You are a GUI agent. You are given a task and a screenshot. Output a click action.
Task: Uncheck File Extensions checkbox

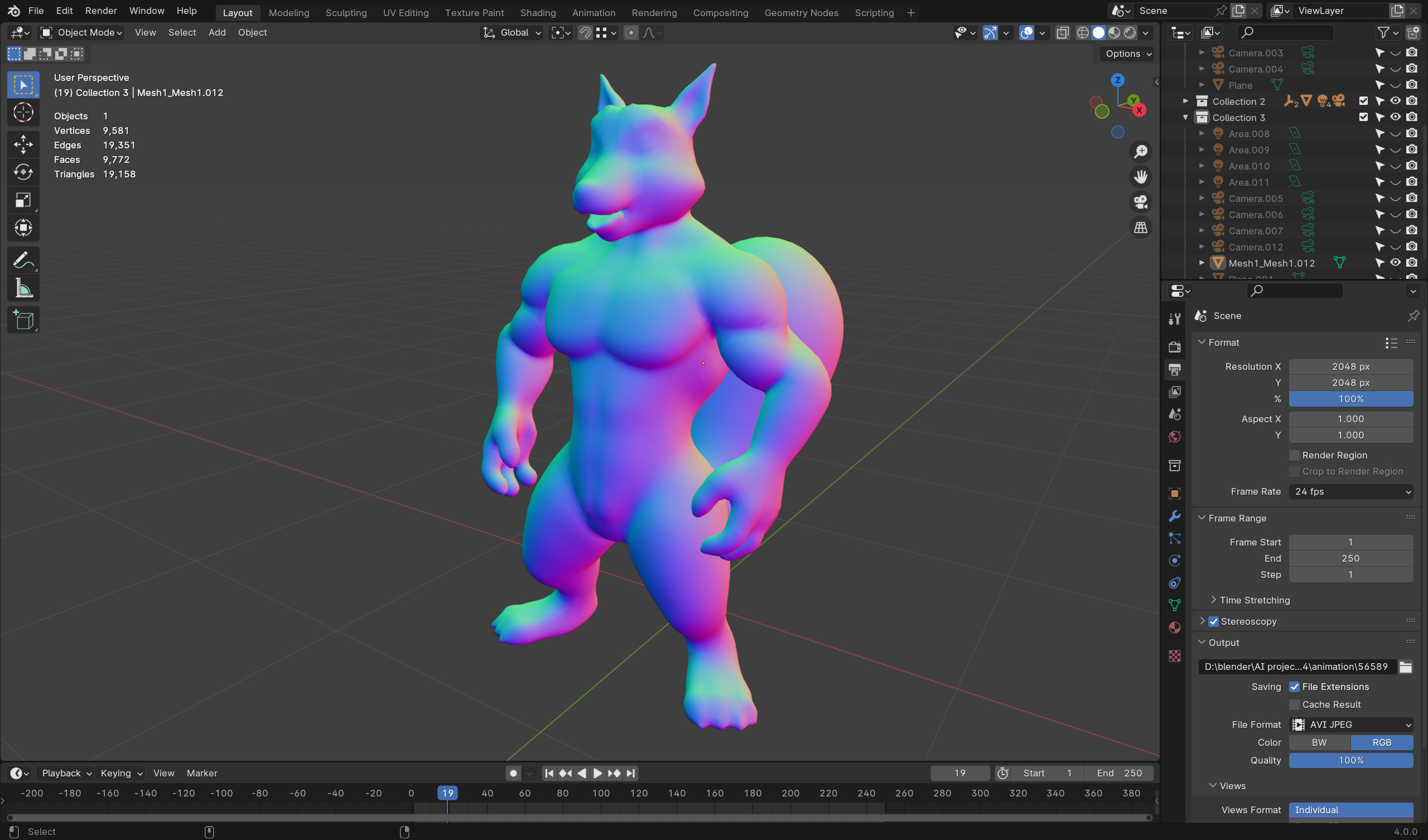[1294, 687]
